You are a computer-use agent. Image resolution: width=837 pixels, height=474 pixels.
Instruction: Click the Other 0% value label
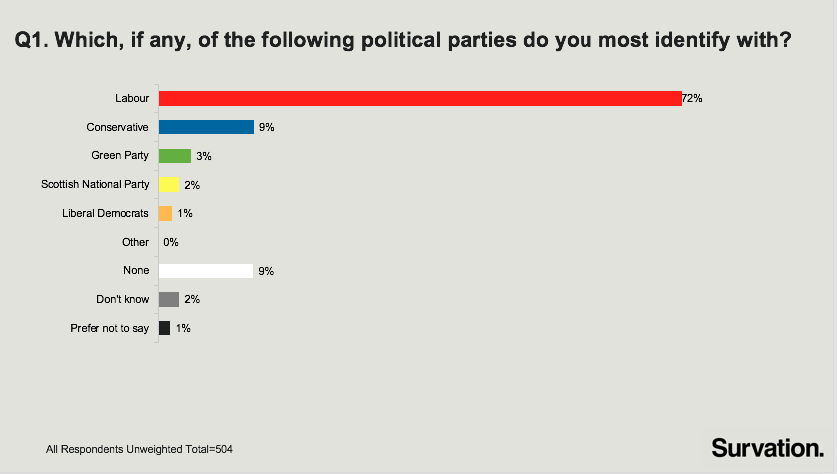click(171, 242)
